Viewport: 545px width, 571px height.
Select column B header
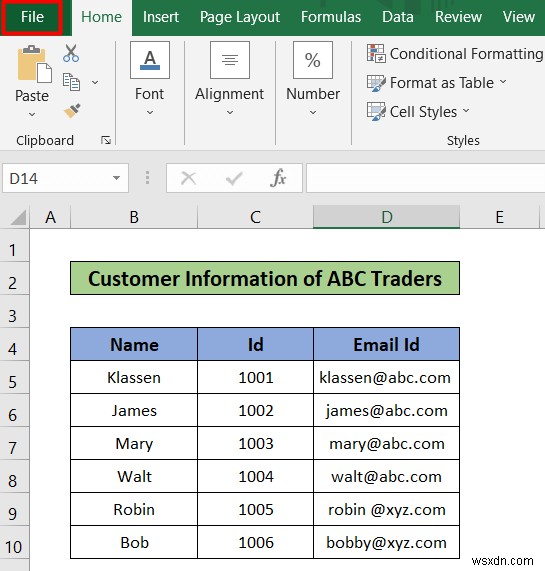134,217
